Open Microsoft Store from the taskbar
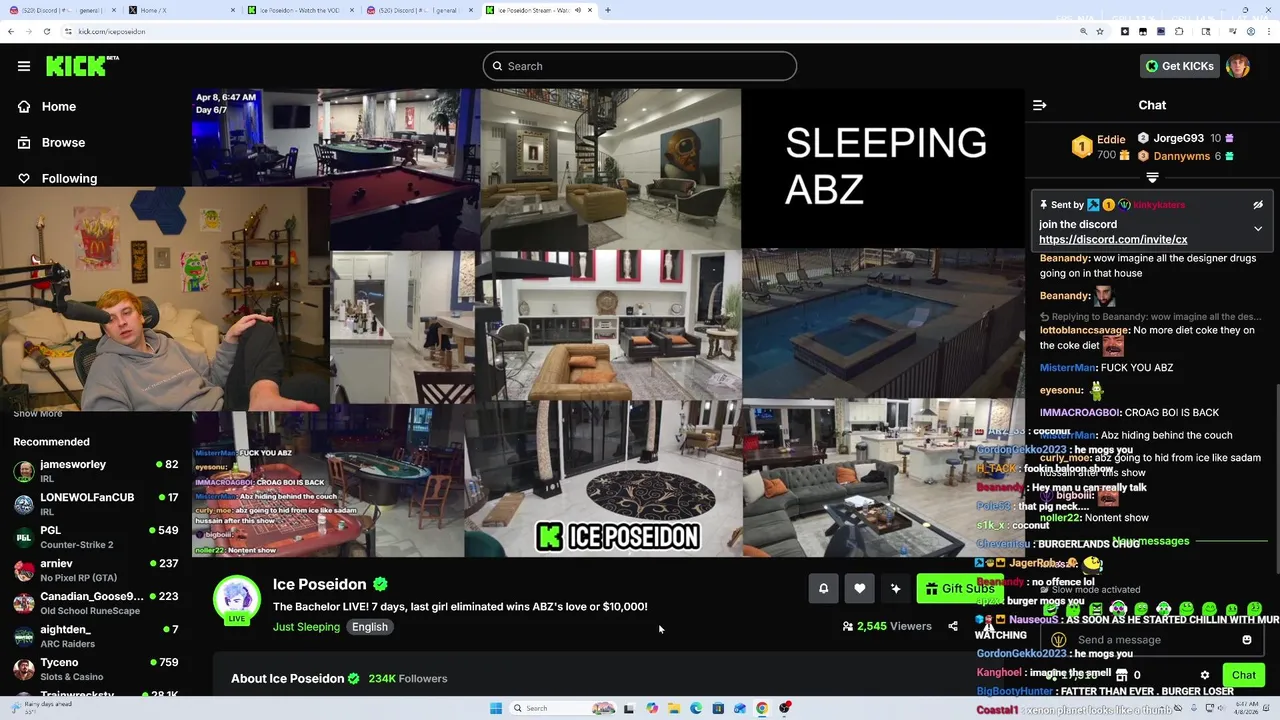The height and width of the screenshot is (720, 1280). [x=718, y=708]
